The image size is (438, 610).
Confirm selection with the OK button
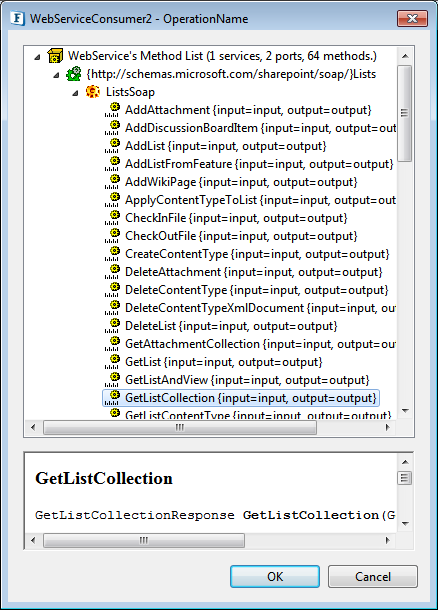[275, 576]
